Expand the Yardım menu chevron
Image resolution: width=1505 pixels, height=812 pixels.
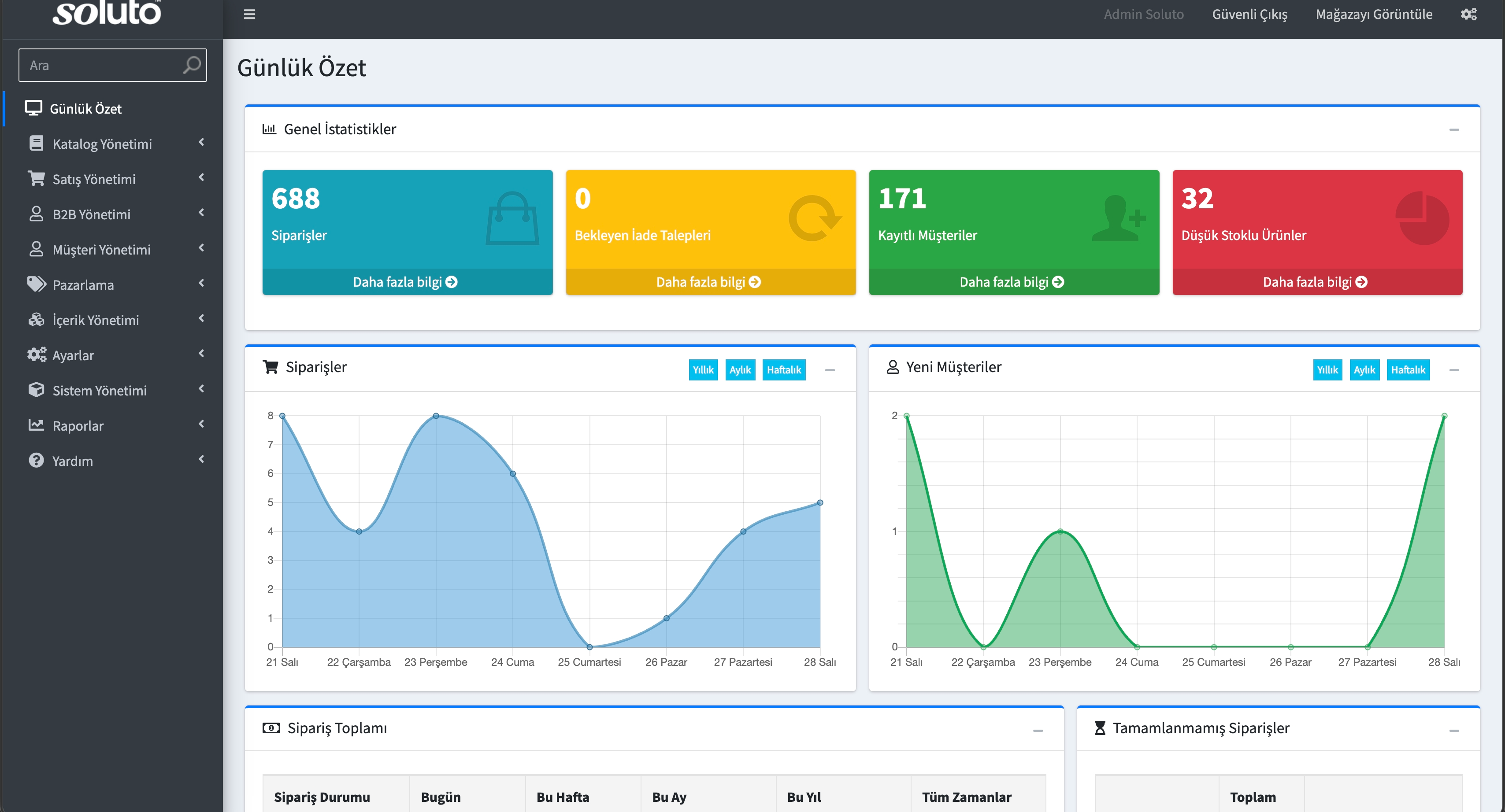202,459
